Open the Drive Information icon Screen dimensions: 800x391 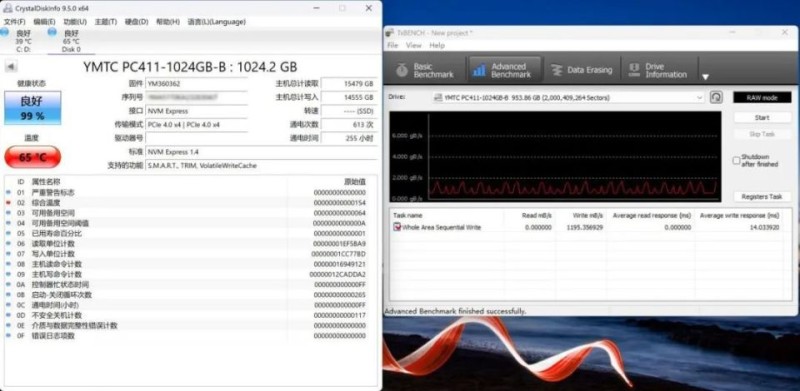pyautogui.click(x=634, y=70)
